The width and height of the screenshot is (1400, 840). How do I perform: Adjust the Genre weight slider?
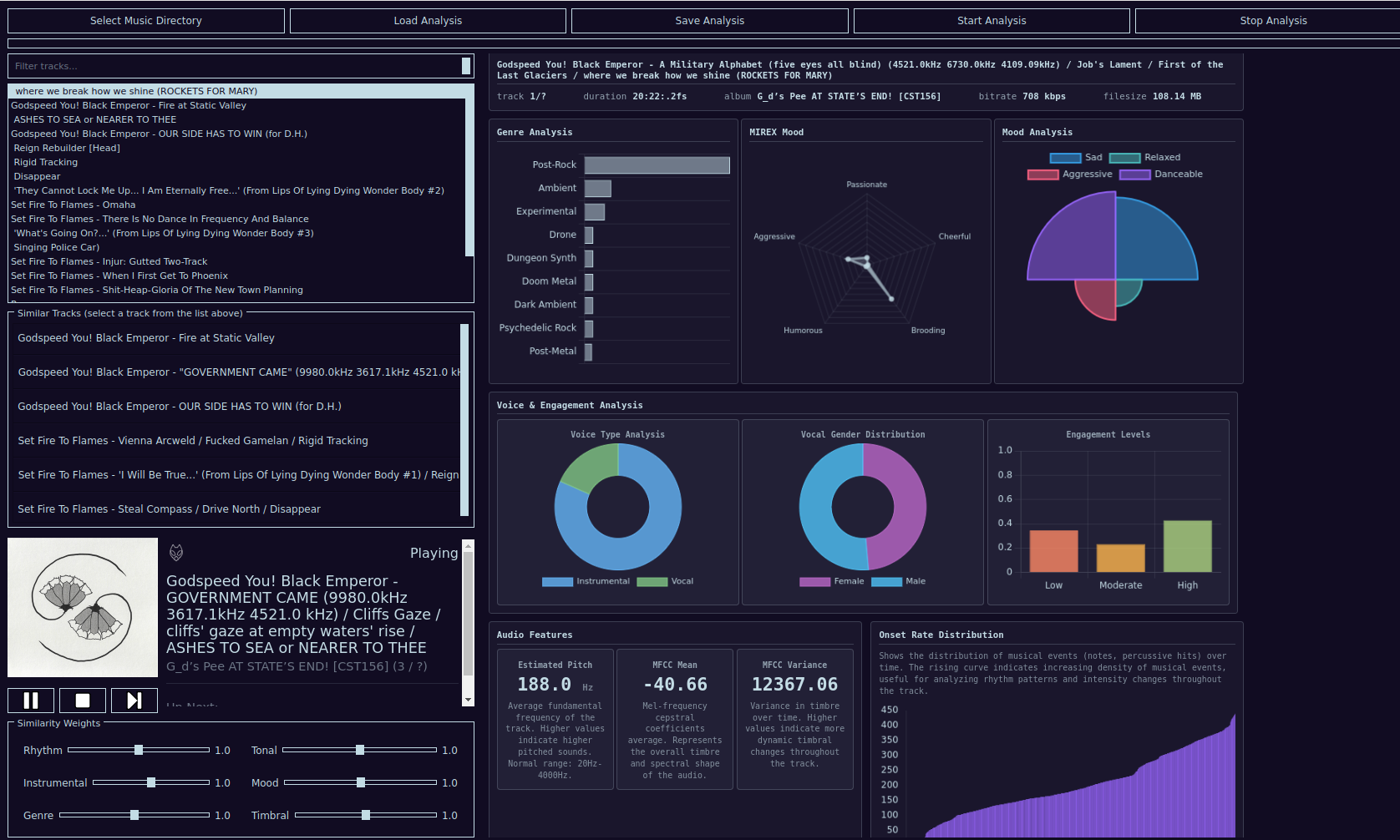134,816
